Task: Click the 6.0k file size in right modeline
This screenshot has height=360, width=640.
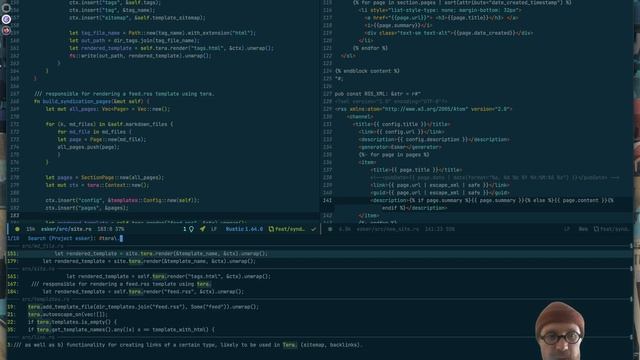Action: tap(344, 229)
